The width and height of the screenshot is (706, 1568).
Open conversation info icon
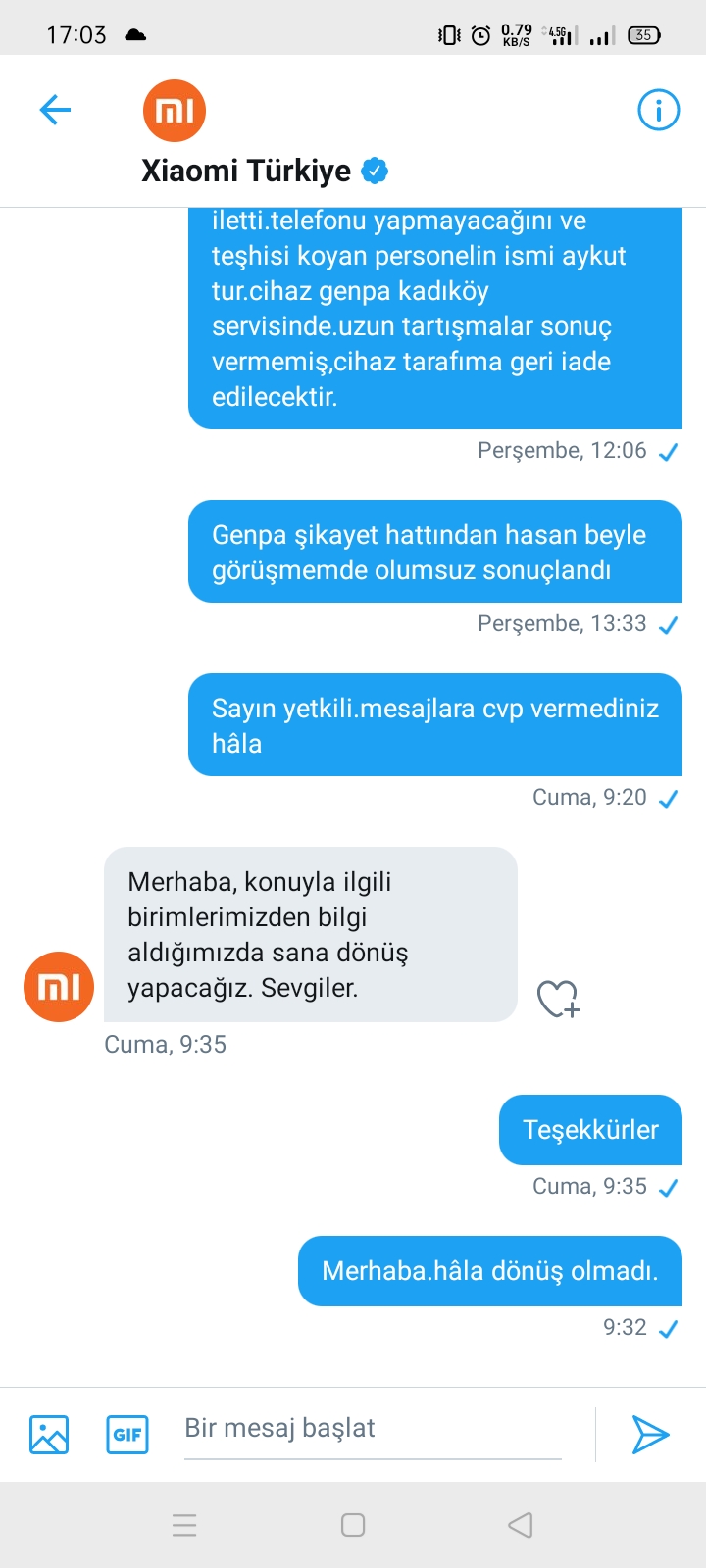[x=659, y=110]
